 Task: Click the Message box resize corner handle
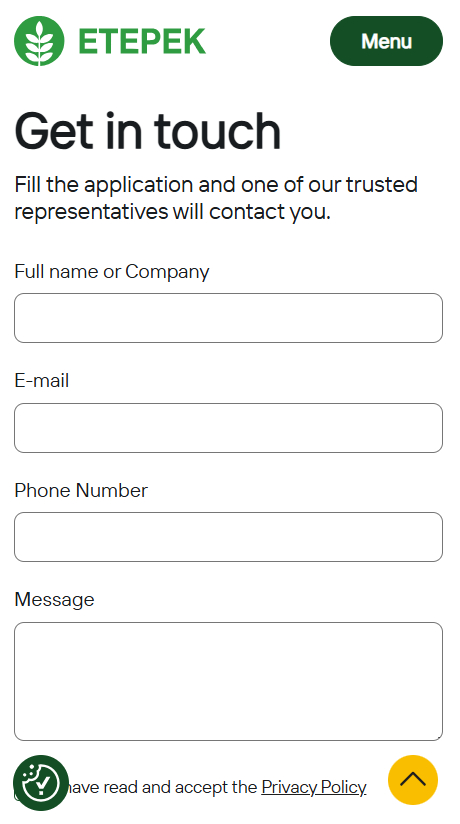(x=438, y=737)
